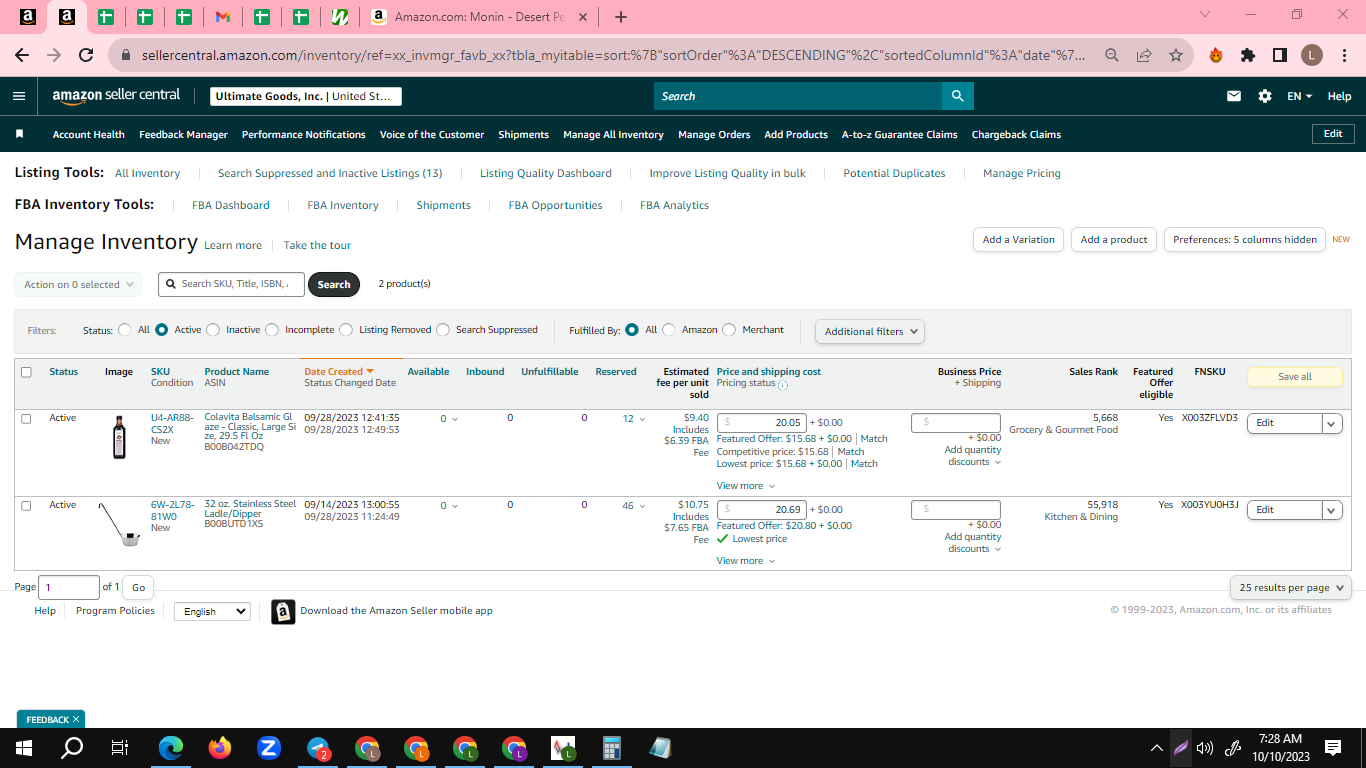This screenshot has width=1366, height=768.
Task: Open Preferences: 5 columns hidden
Action: 1245,240
